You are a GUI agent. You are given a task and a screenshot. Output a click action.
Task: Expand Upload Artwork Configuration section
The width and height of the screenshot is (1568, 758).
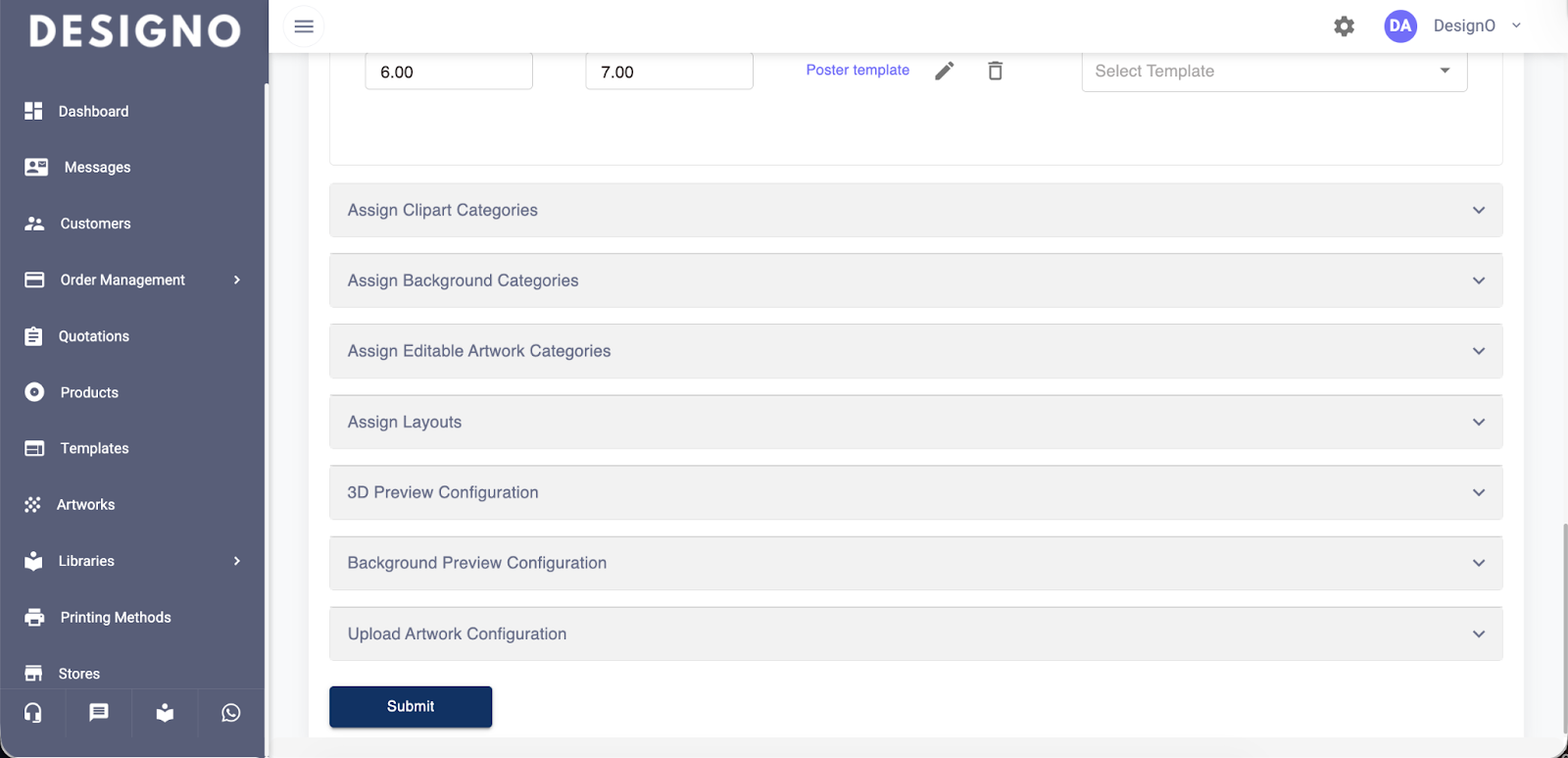(x=915, y=633)
